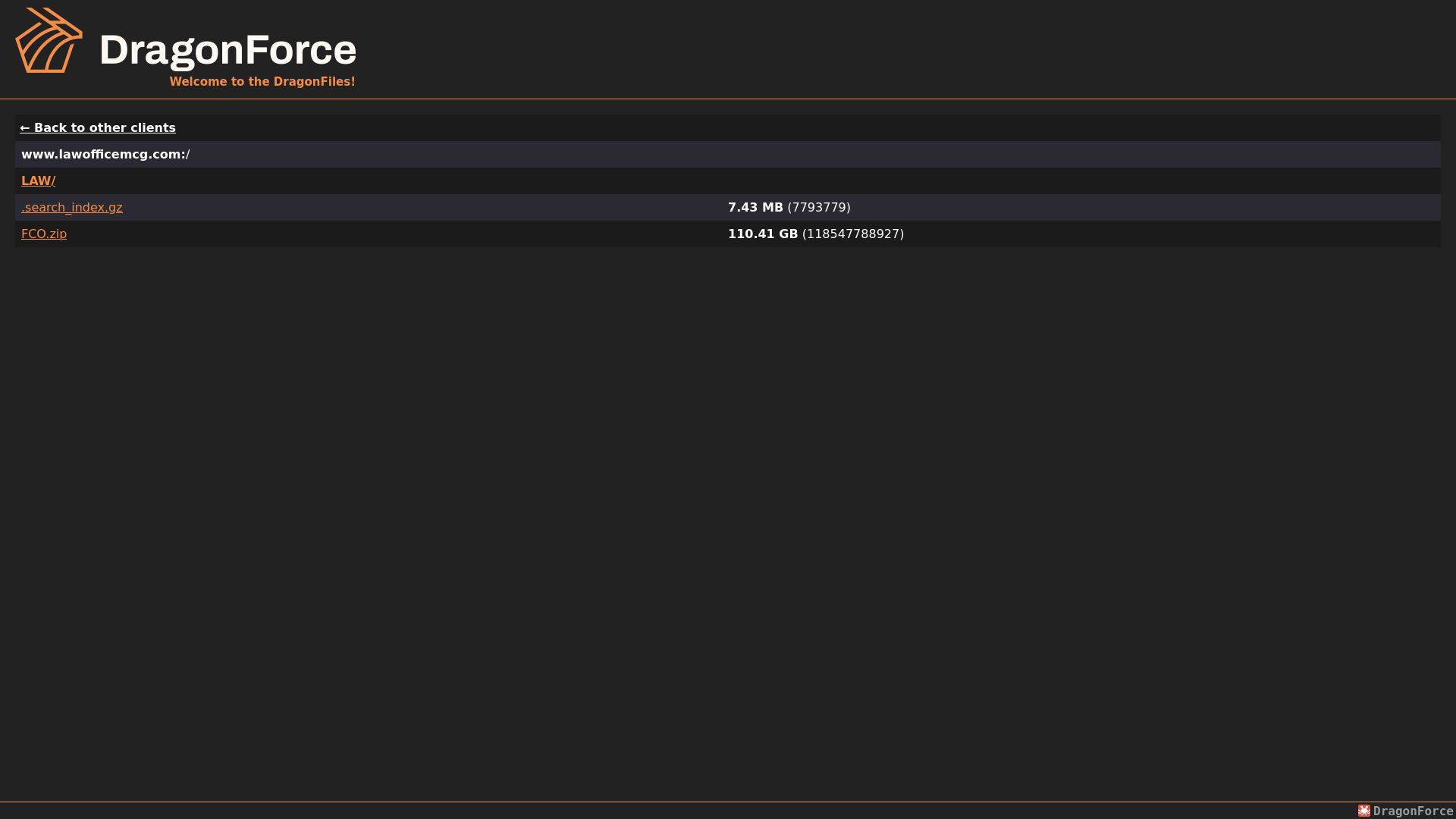
Task: Select the Welcome to the DragonFiles tagline
Action: (x=262, y=81)
